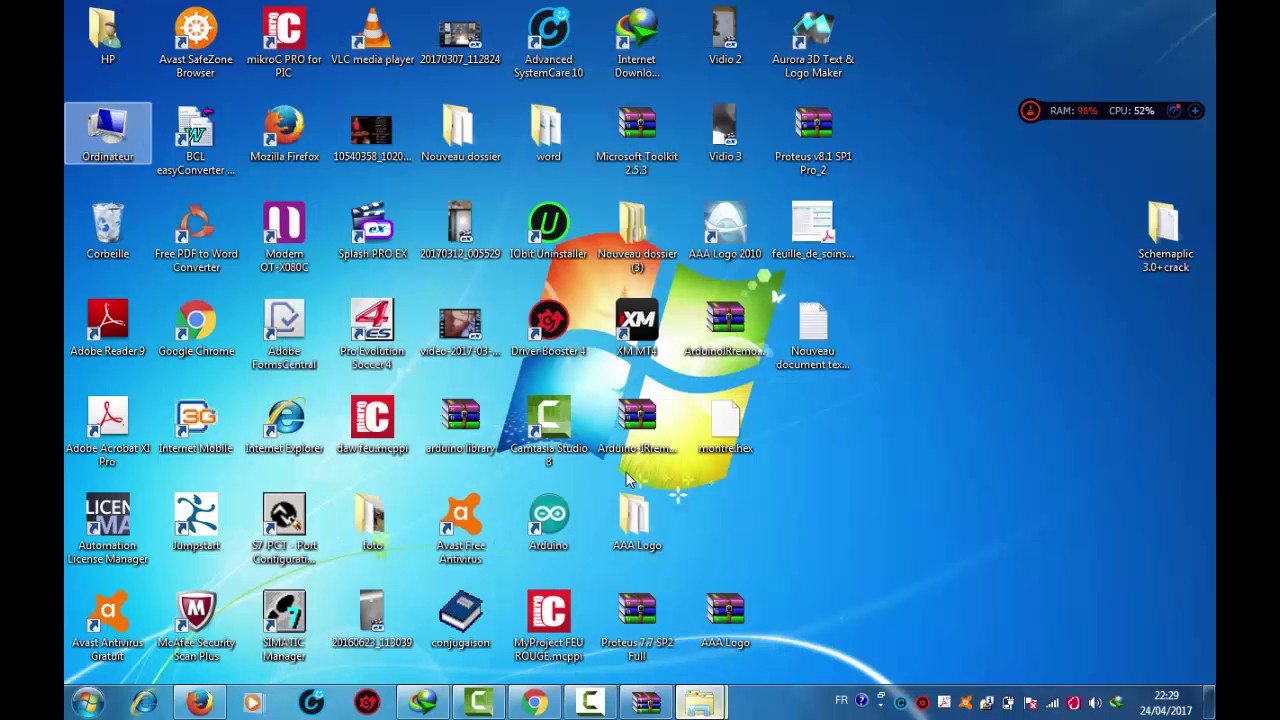Open mikroC PRO for PIC shortcut
The width and height of the screenshot is (1280, 720).
(284, 43)
